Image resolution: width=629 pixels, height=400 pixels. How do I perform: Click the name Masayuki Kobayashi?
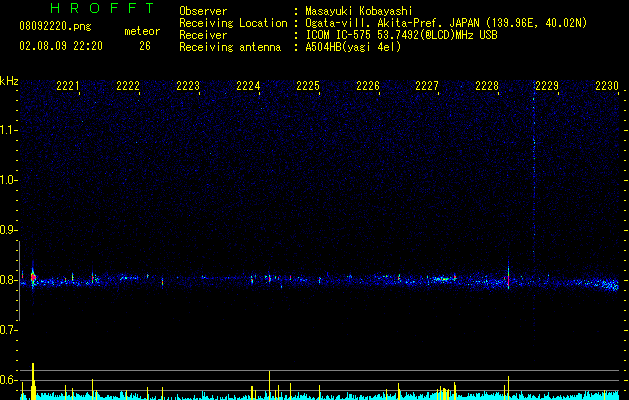(359, 11)
